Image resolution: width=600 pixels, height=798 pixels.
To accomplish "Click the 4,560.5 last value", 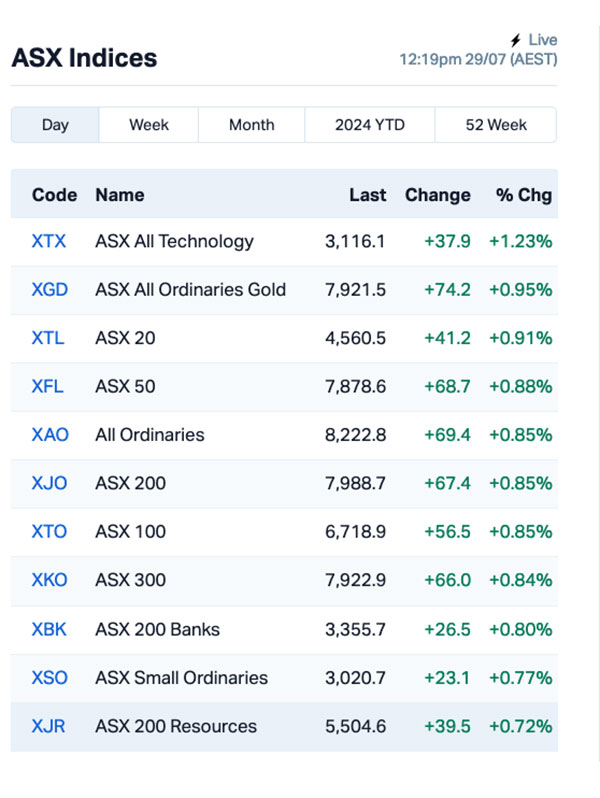I will click(356, 338).
